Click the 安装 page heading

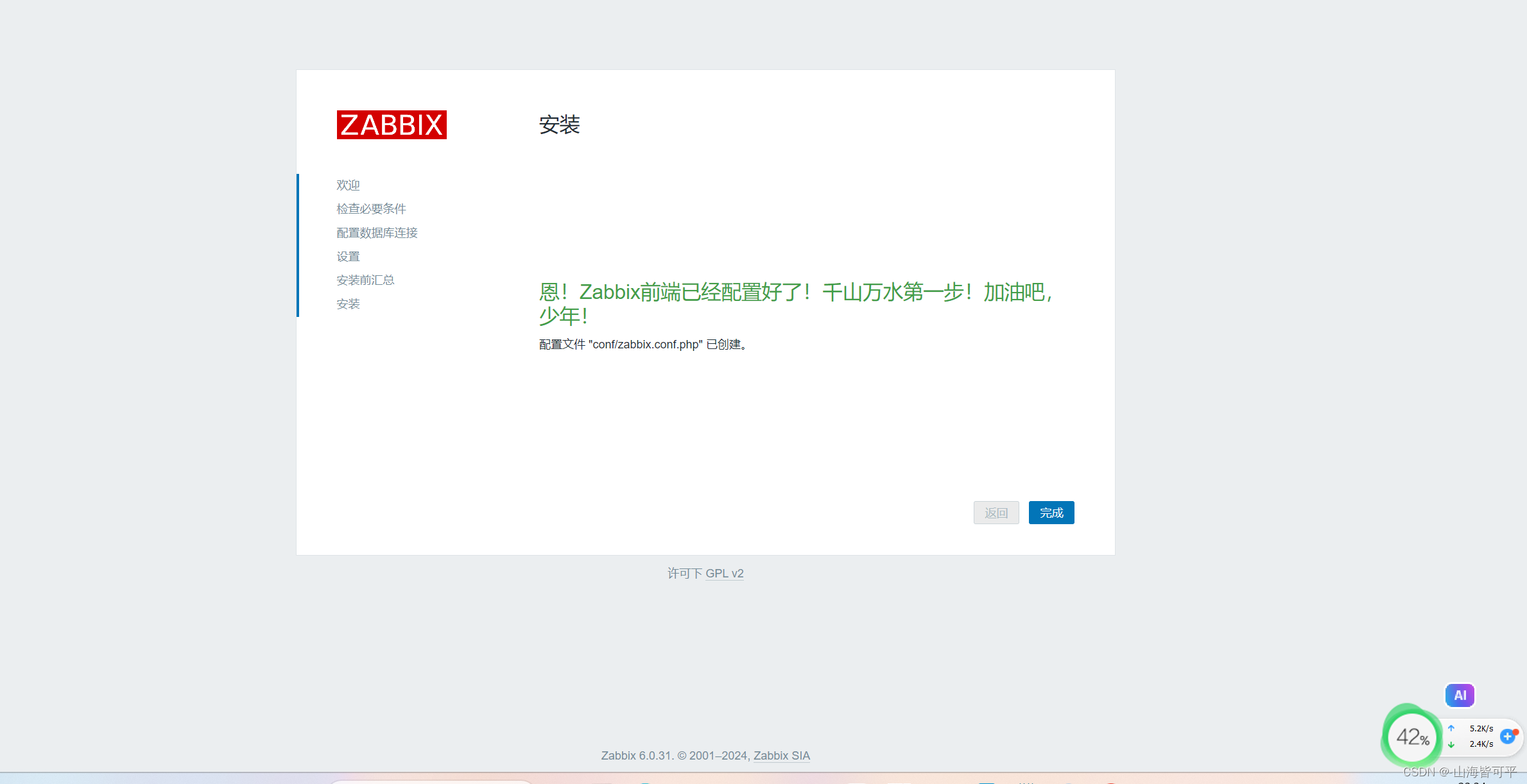point(559,124)
